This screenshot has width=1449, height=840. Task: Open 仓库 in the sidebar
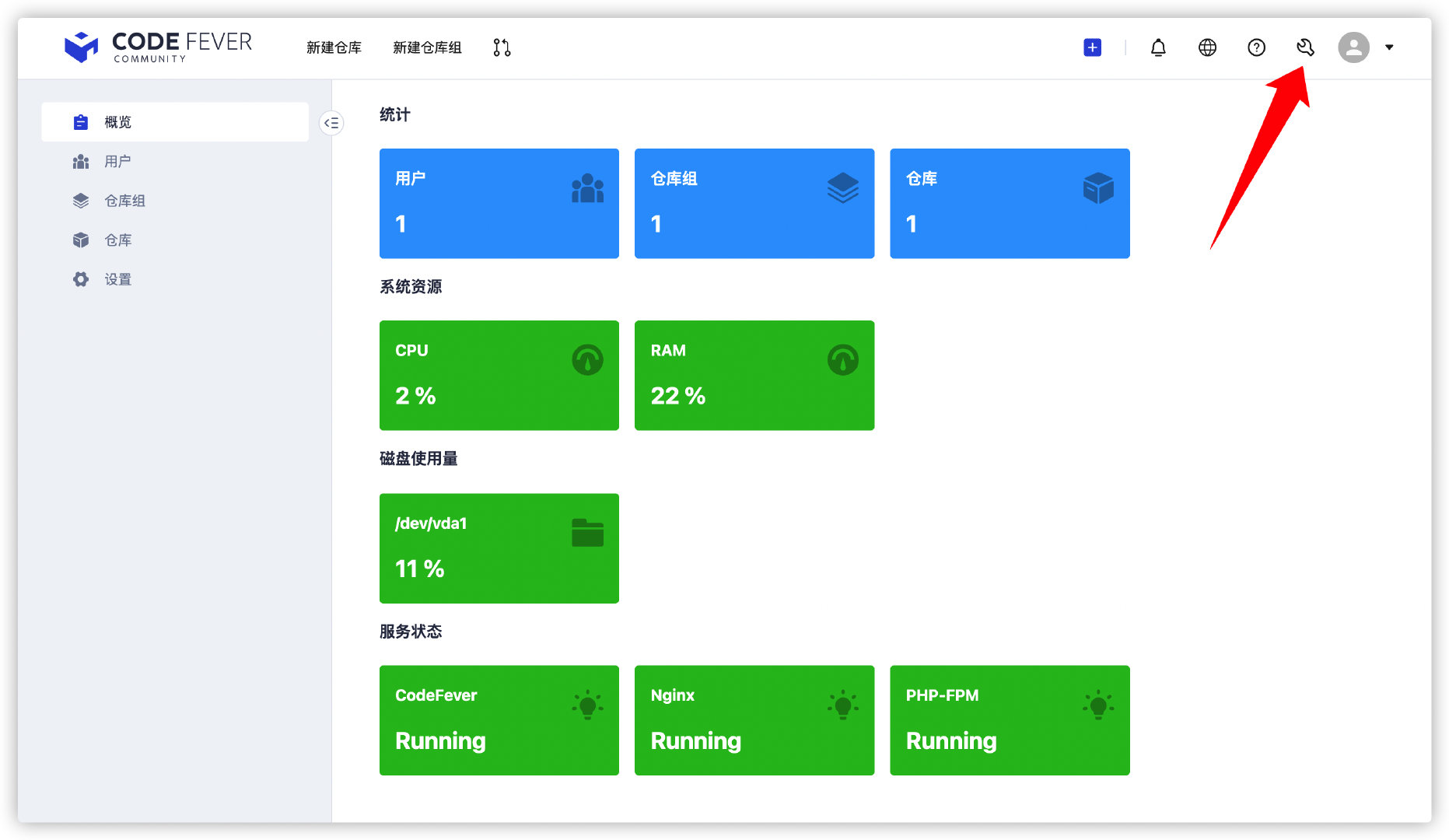(x=175, y=240)
